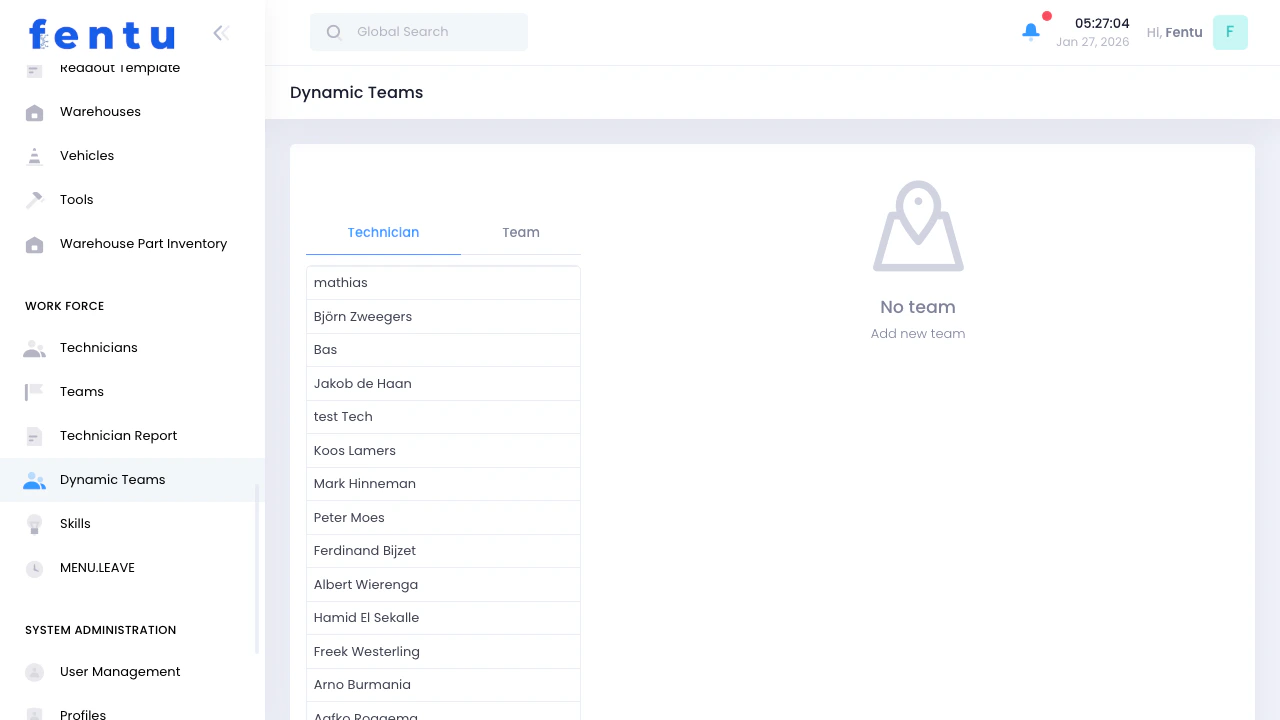Select mathias from the technician list
This screenshot has width=1280, height=720.
click(x=443, y=282)
